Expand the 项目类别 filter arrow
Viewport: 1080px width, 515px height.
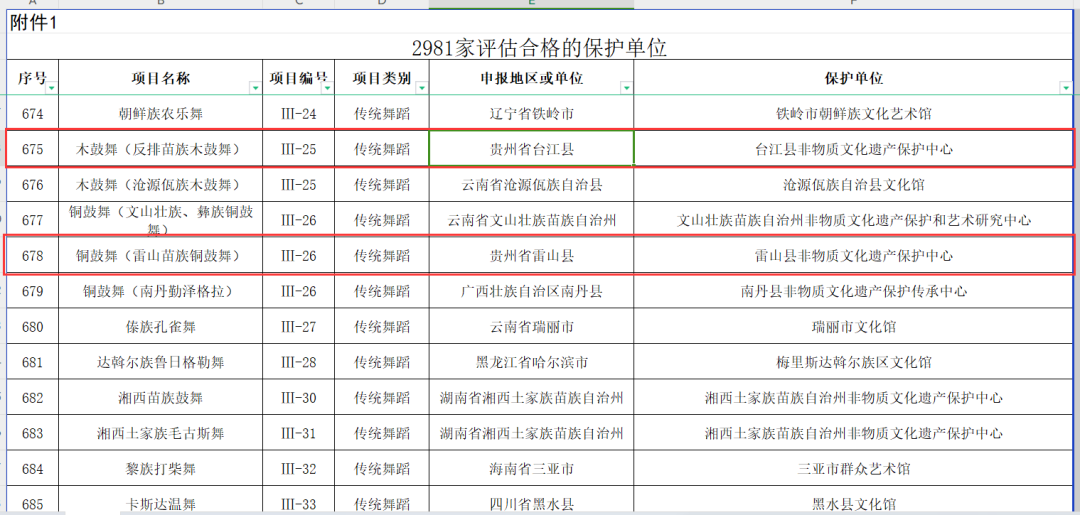click(x=420, y=88)
